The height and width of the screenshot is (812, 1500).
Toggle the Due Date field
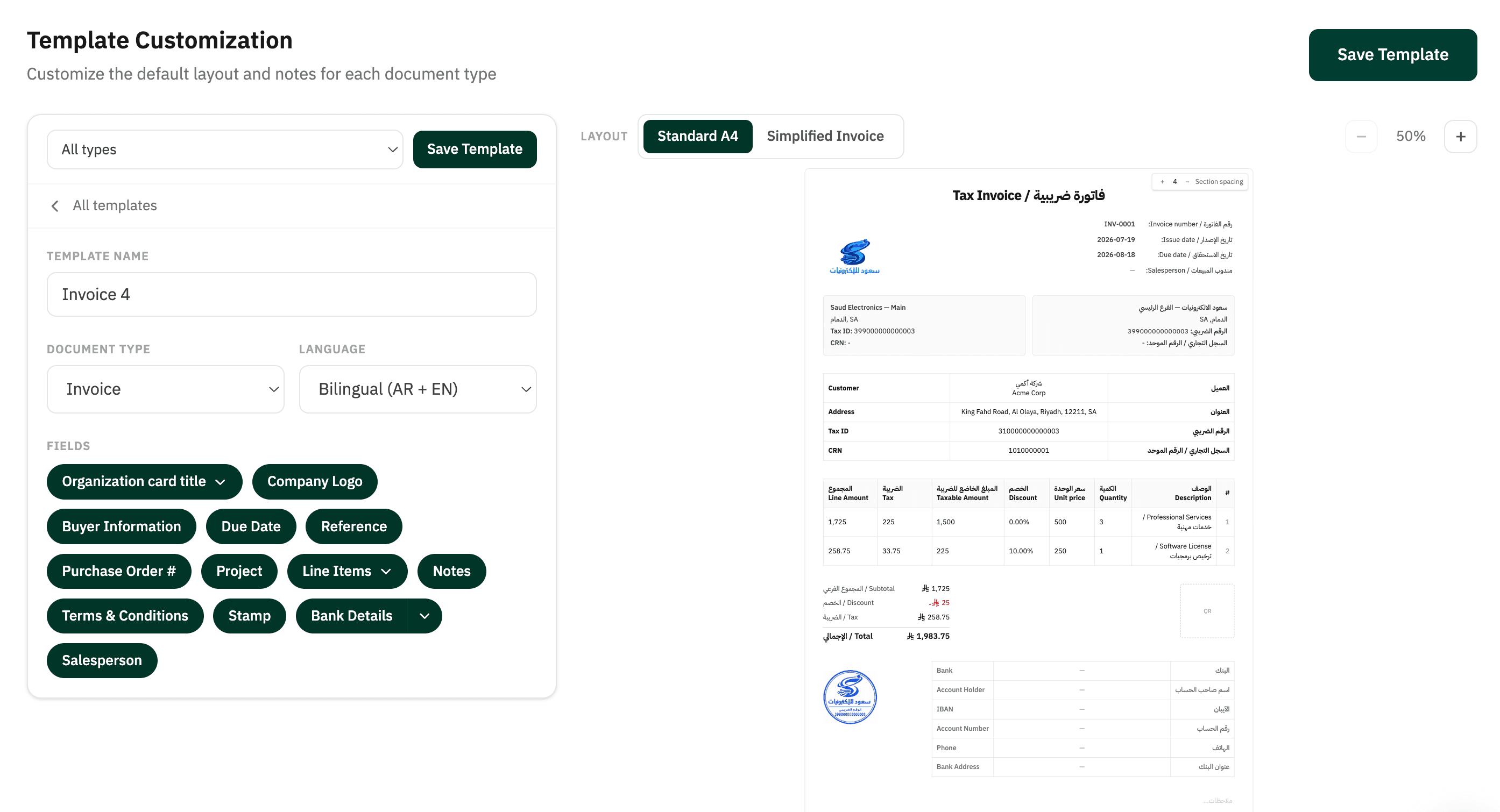[x=251, y=526]
